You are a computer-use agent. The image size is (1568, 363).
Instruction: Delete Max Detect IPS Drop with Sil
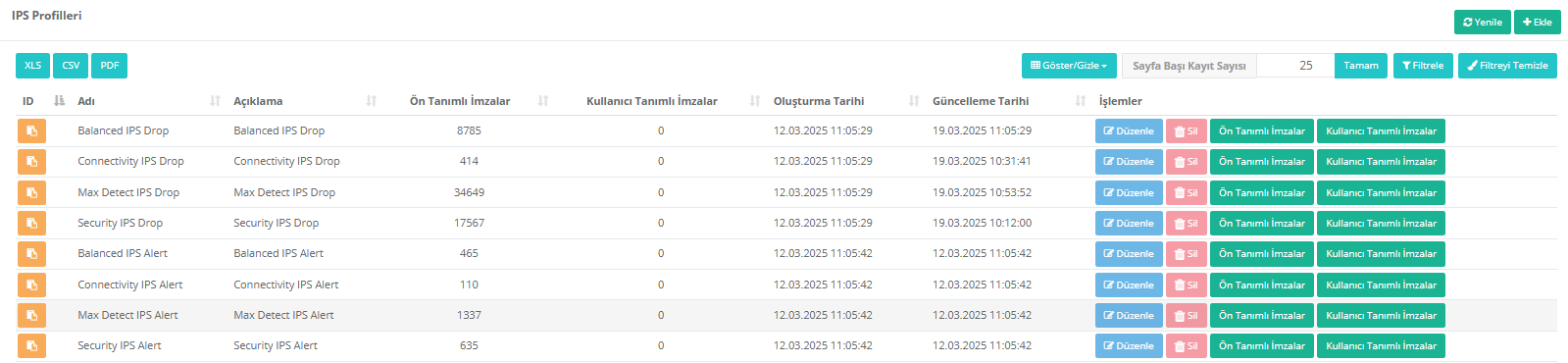pos(1187,193)
